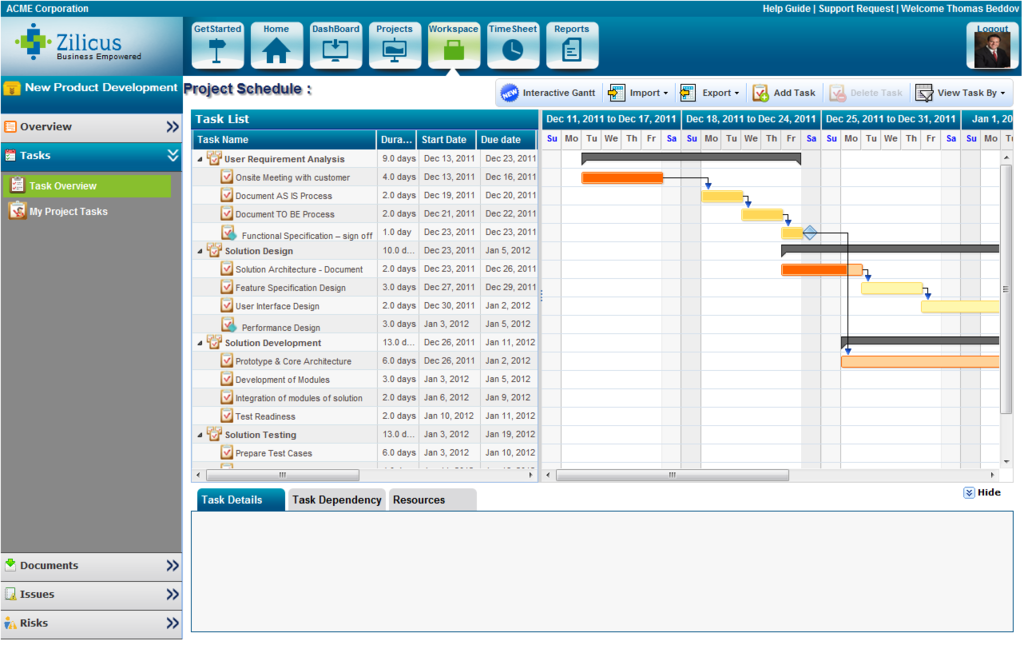Click the Gantt chart horizontal scrollbar
This screenshot has height=645, width=1024.
tap(672, 477)
